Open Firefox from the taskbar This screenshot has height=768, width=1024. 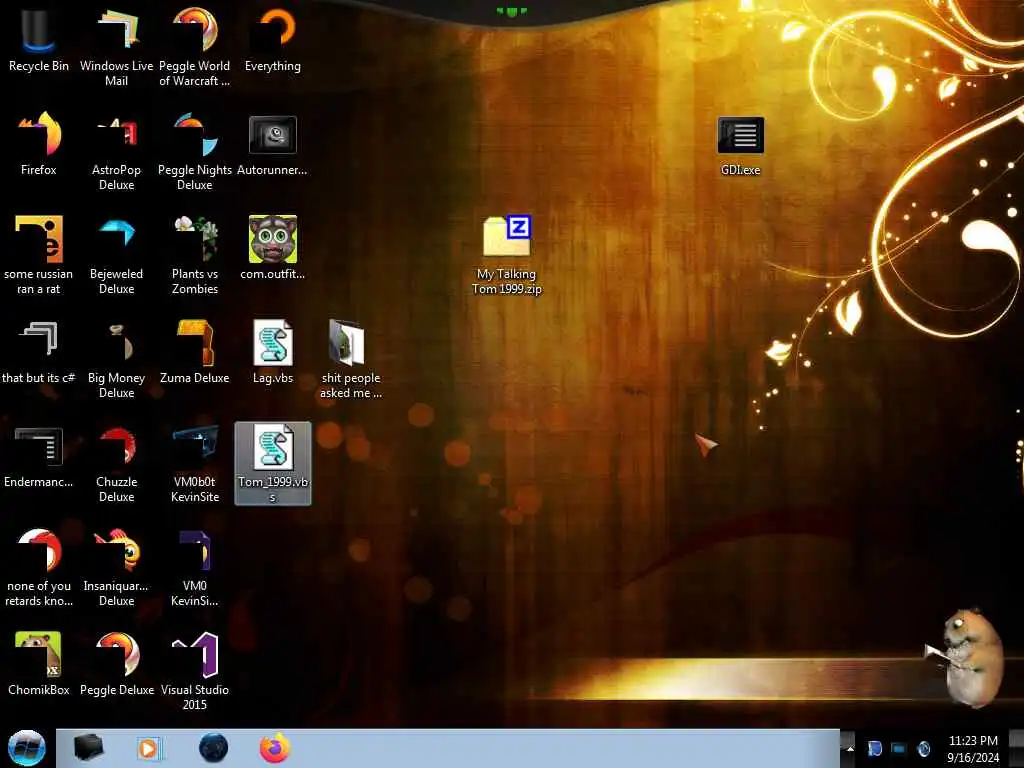click(275, 748)
